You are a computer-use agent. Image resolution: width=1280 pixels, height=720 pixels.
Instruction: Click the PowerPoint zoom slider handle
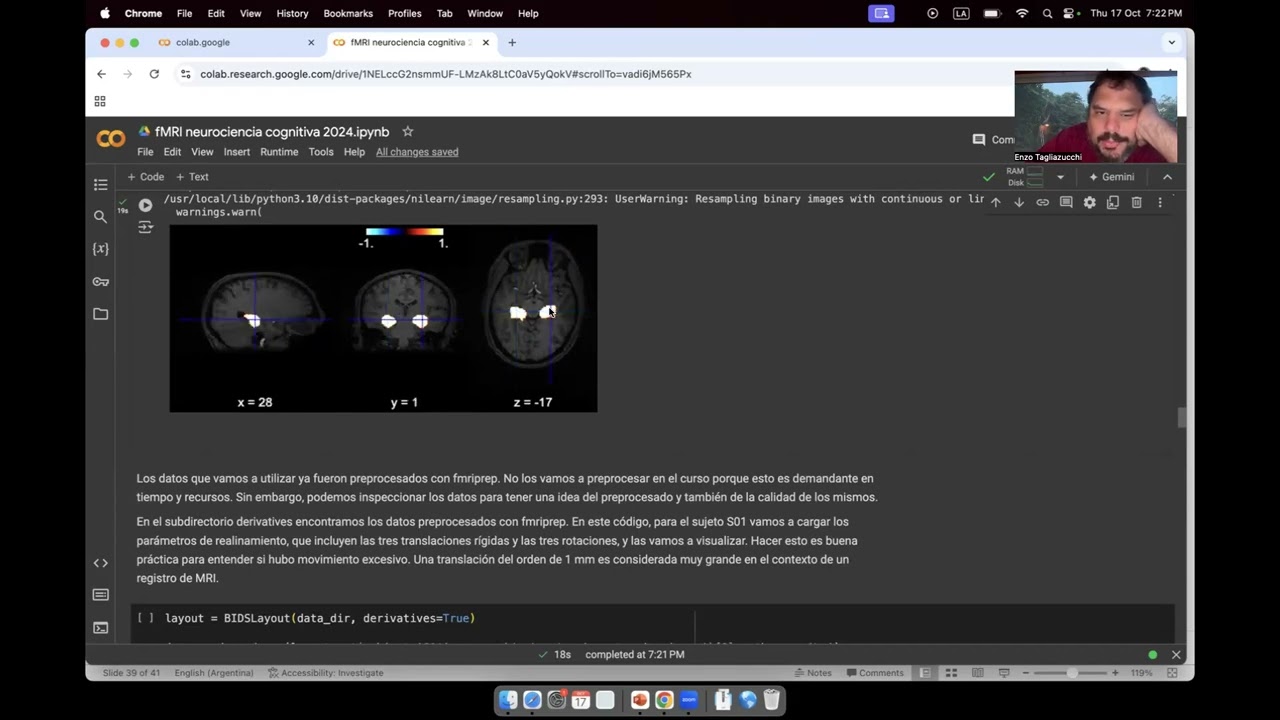[1072, 673]
